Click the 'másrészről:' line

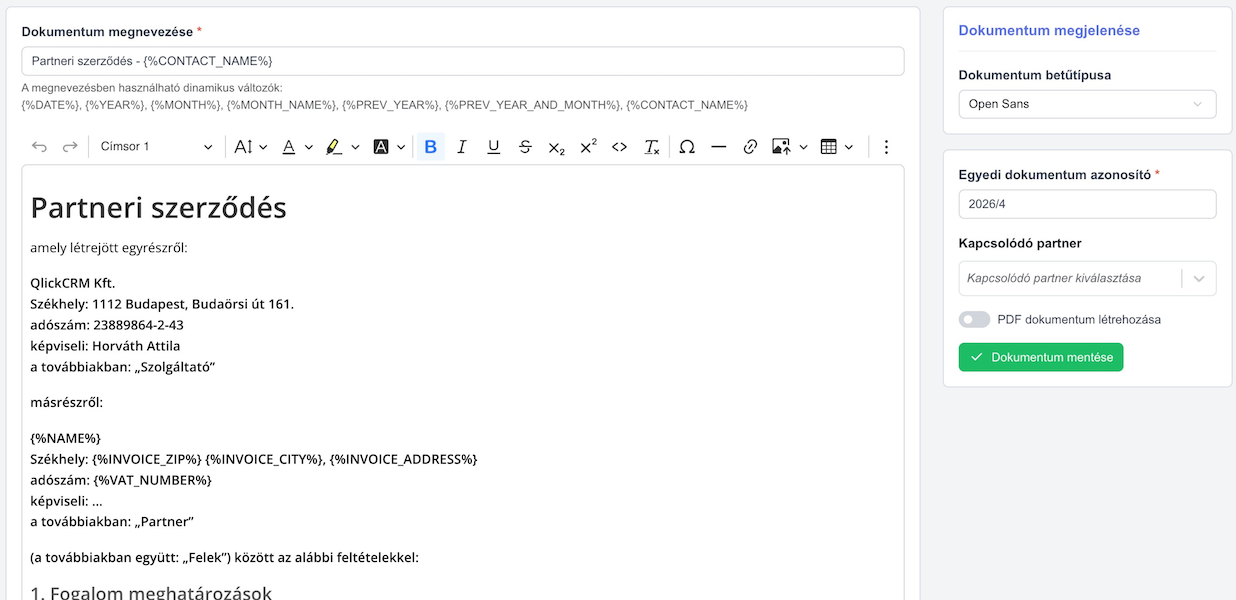(x=67, y=403)
